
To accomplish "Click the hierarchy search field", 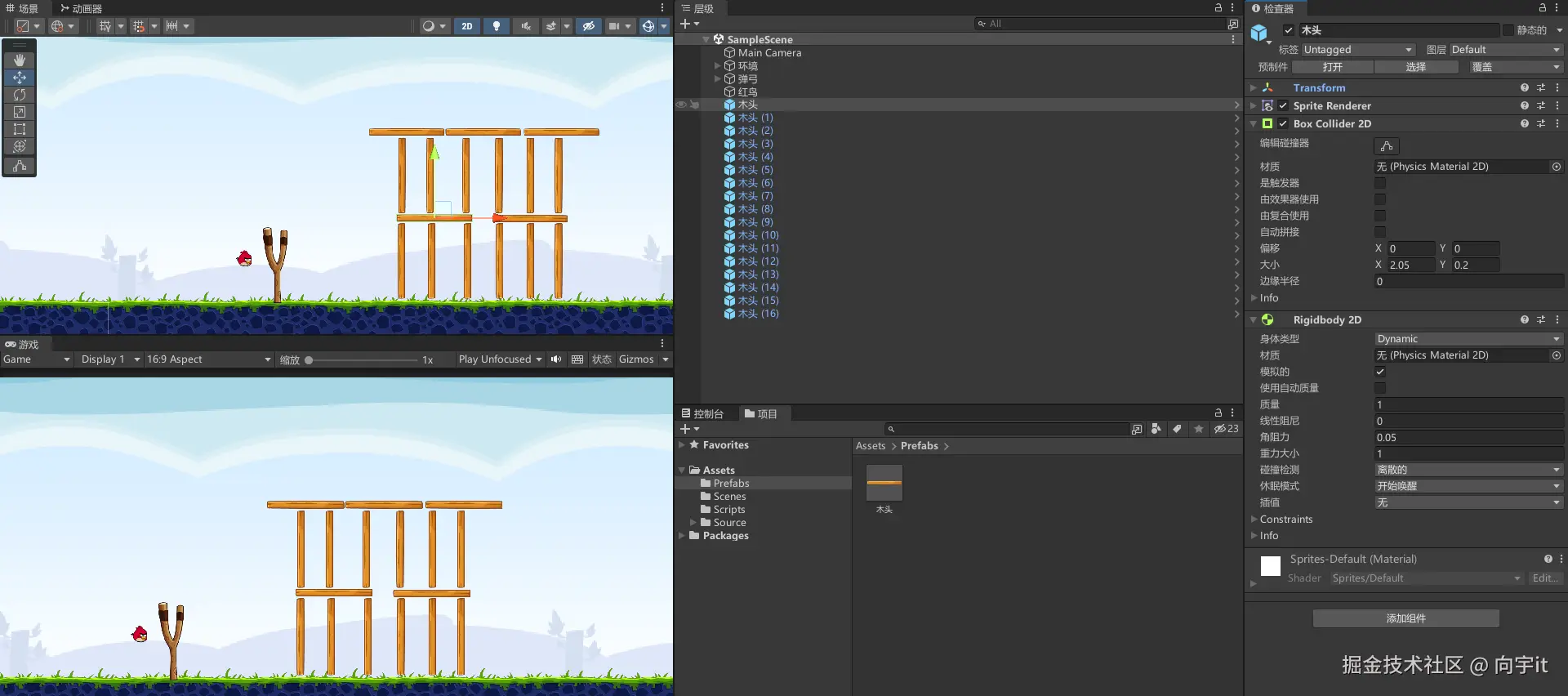I will click(x=1098, y=24).
